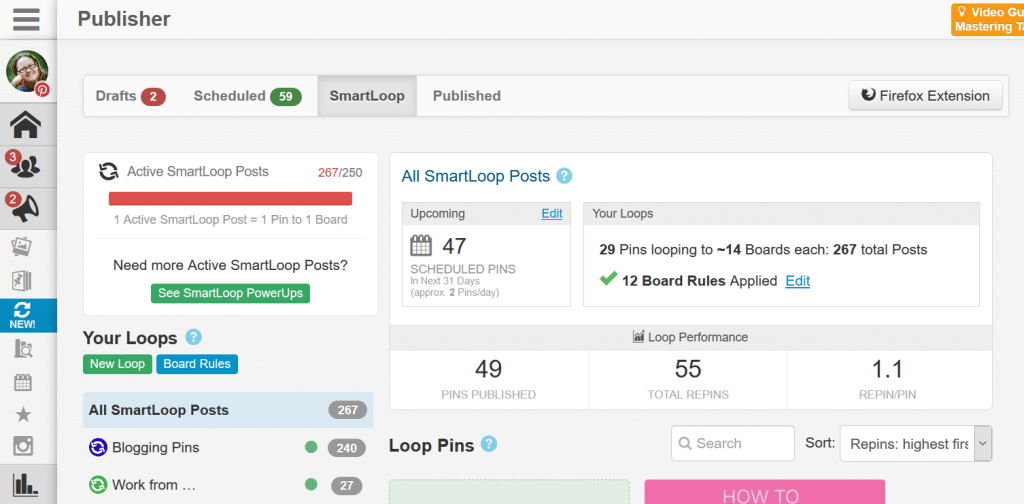Open the image gallery sidebar icon
The image size is (1024, 504).
pos(24,247)
